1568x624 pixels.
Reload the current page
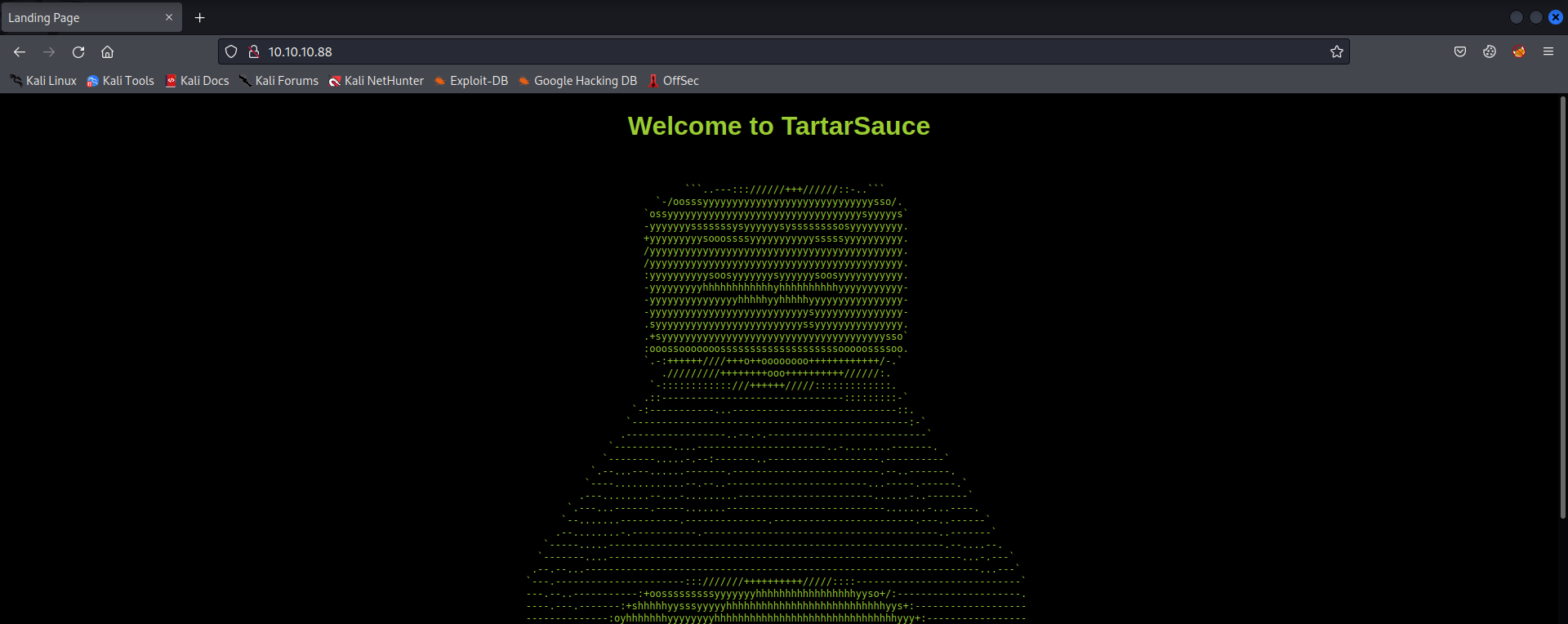coord(78,51)
